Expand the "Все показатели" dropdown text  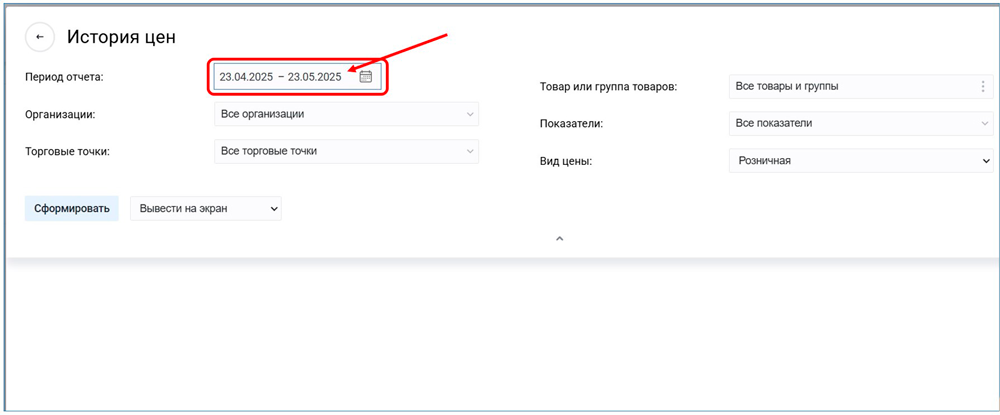click(x=773, y=124)
